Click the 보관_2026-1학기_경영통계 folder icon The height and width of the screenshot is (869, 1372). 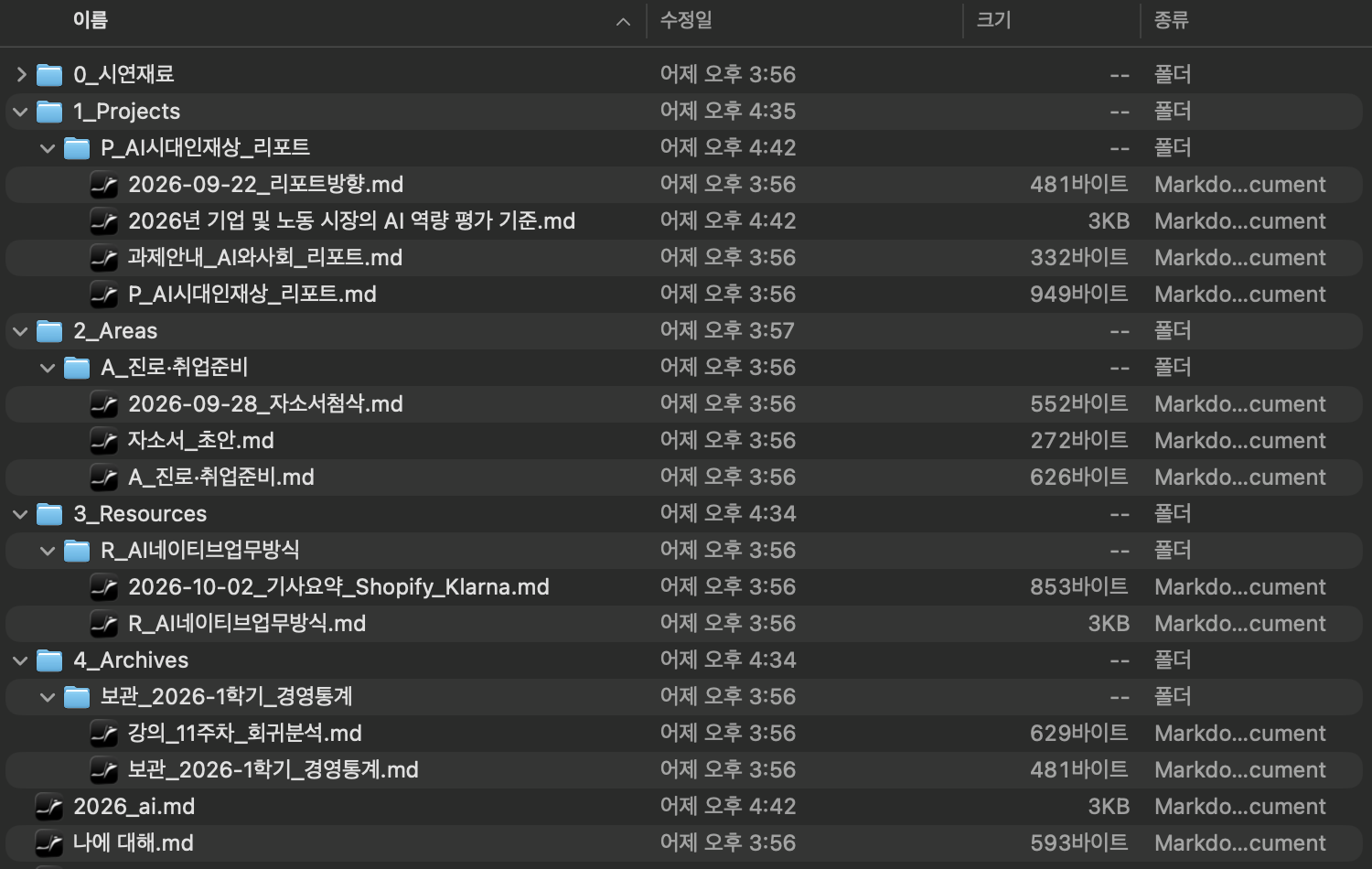click(x=77, y=697)
